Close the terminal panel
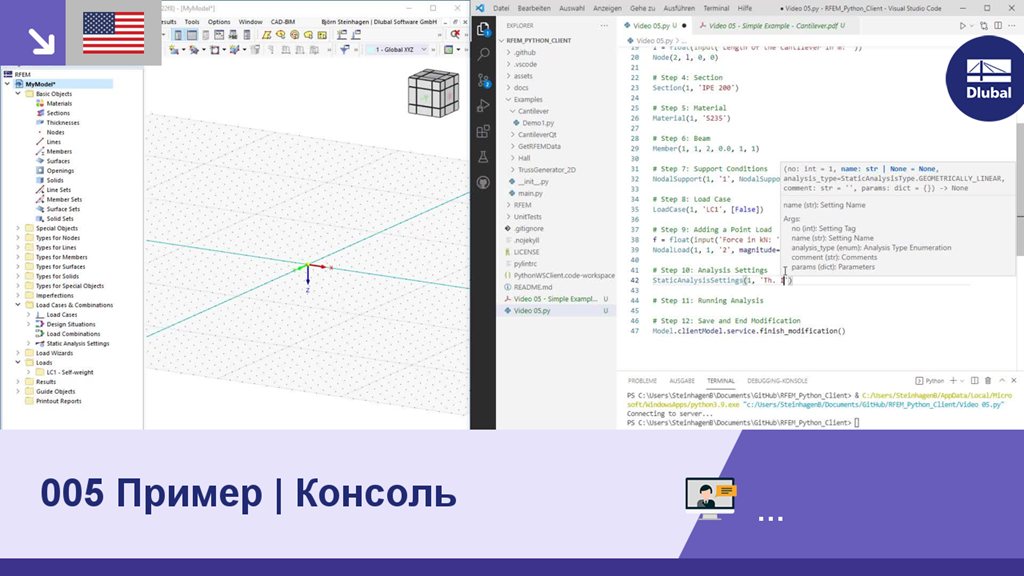The height and width of the screenshot is (576, 1024). tap(1014, 381)
